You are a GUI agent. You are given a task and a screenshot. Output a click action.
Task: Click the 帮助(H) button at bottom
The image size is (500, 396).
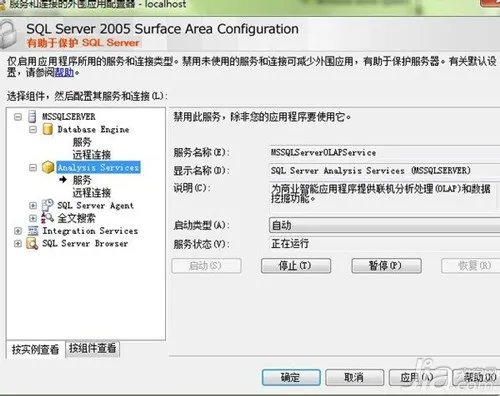pyautogui.click(x=477, y=377)
